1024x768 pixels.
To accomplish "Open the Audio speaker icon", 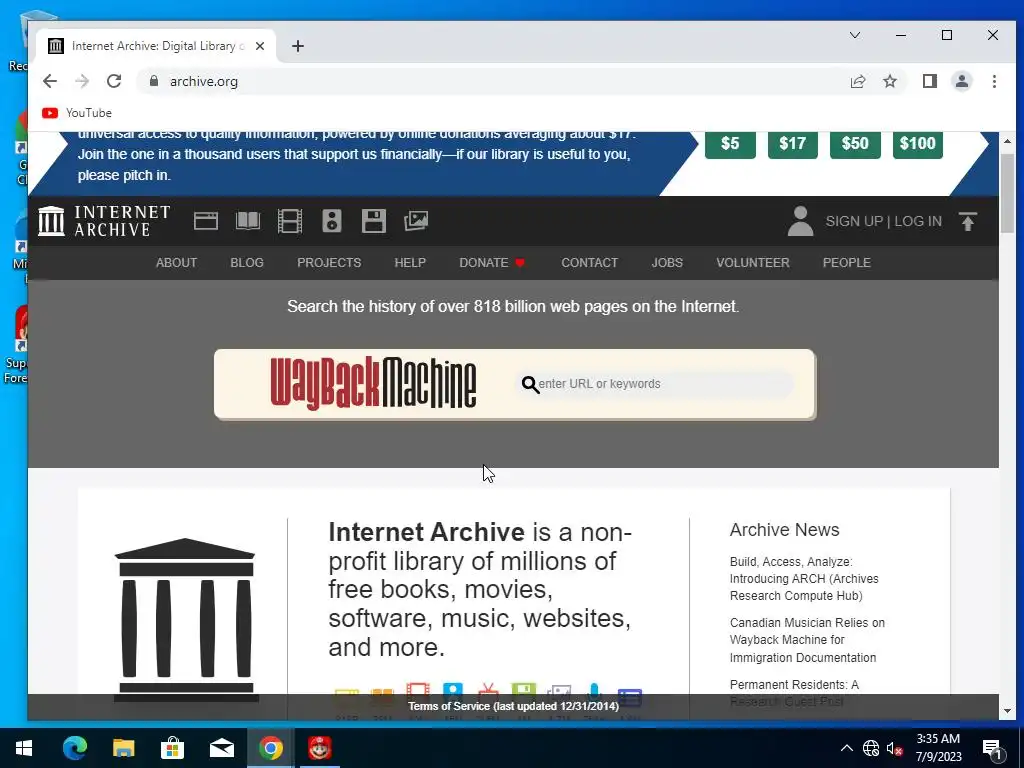I will pyautogui.click(x=332, y=221).
